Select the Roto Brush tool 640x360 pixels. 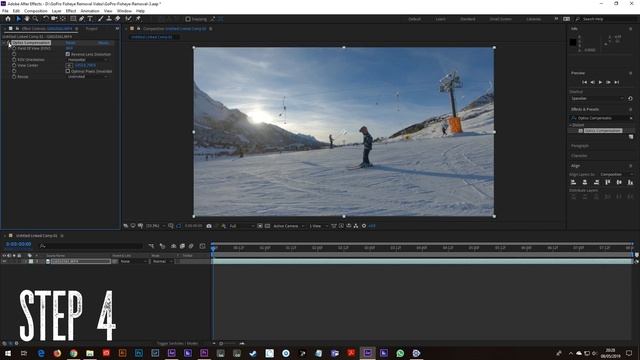coord(129,19)
